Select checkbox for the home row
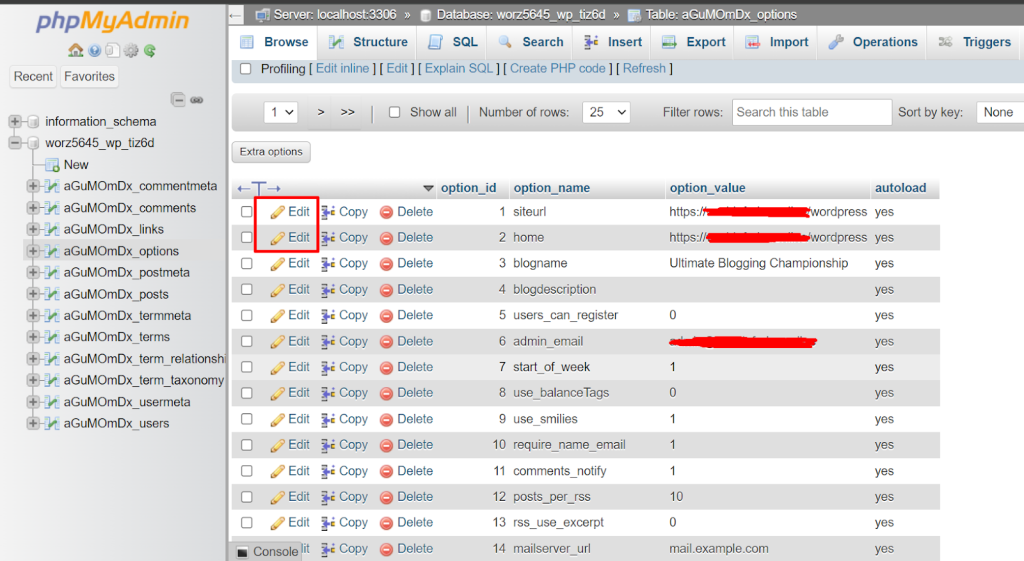The height and width of the screenshot is (561, 1024). [x=247, y=238]
